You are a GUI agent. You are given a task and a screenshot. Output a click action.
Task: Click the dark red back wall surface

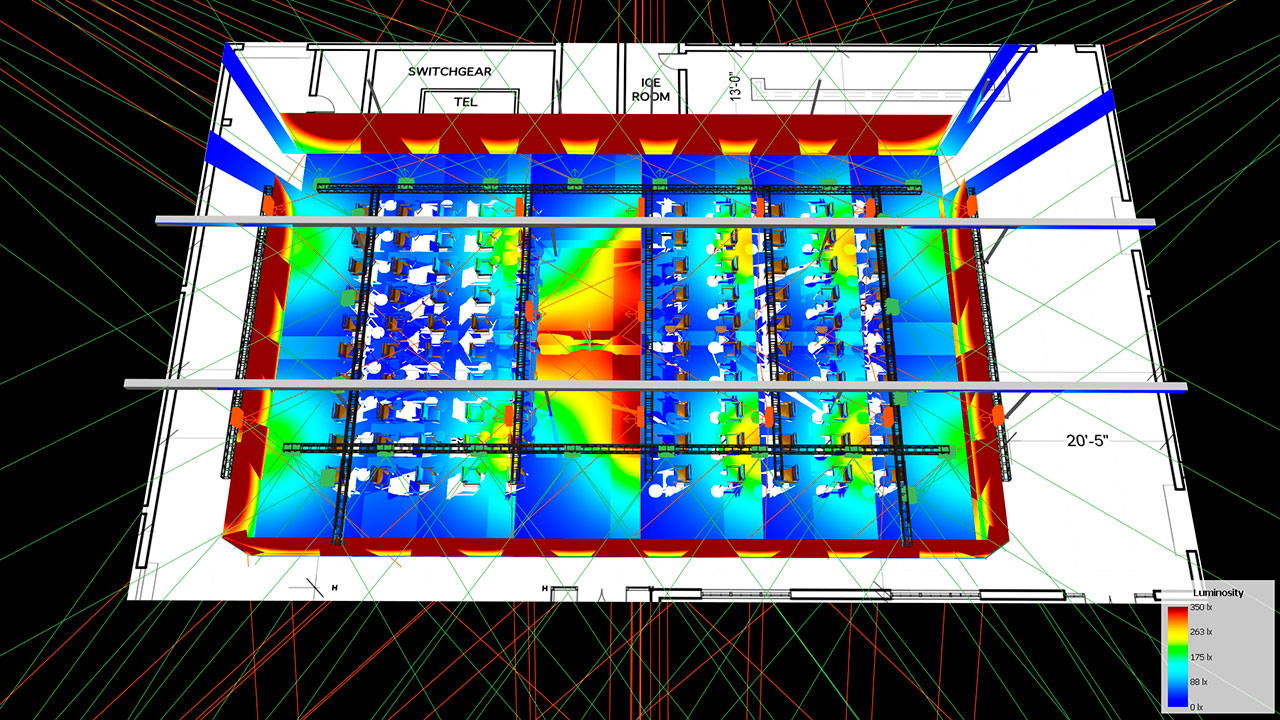pyautogui.click(x=620, y=128)
